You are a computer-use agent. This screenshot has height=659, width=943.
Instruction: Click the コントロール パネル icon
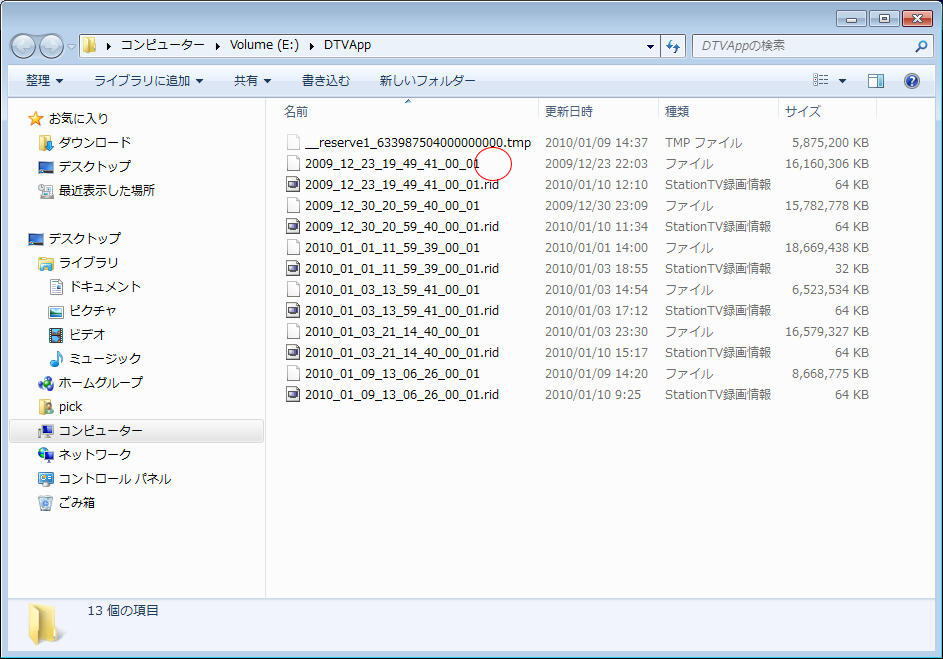coord(46,479)
